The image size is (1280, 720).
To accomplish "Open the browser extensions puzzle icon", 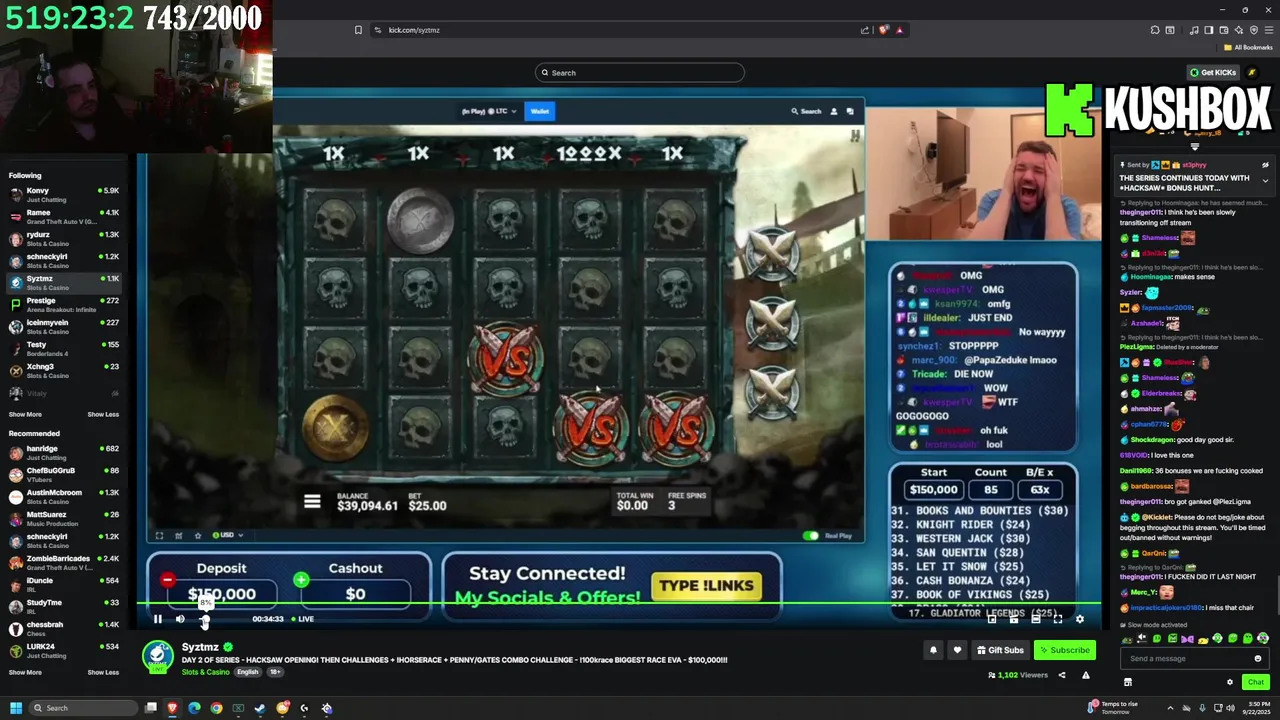I will 1155,30.
